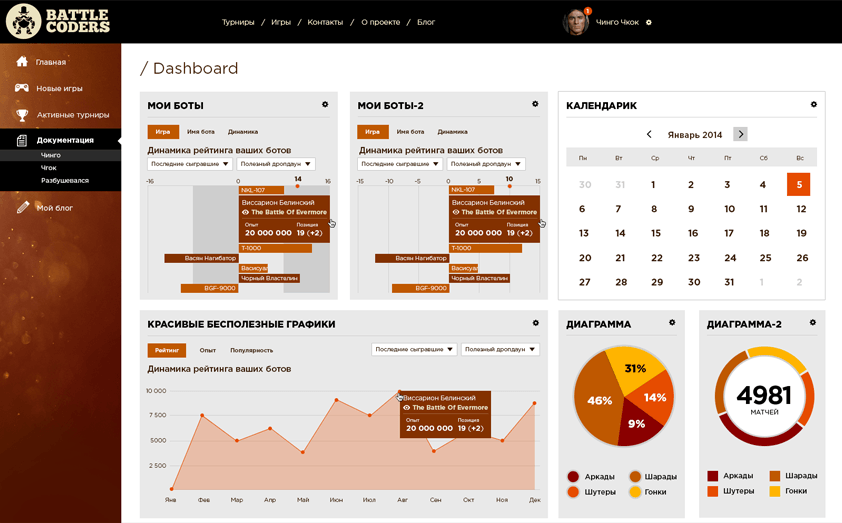Image resolution: width=842 pixels, height=523 pixels.
Task: Open gear settings of Красивые бесполезные графики
Action: 535,323
